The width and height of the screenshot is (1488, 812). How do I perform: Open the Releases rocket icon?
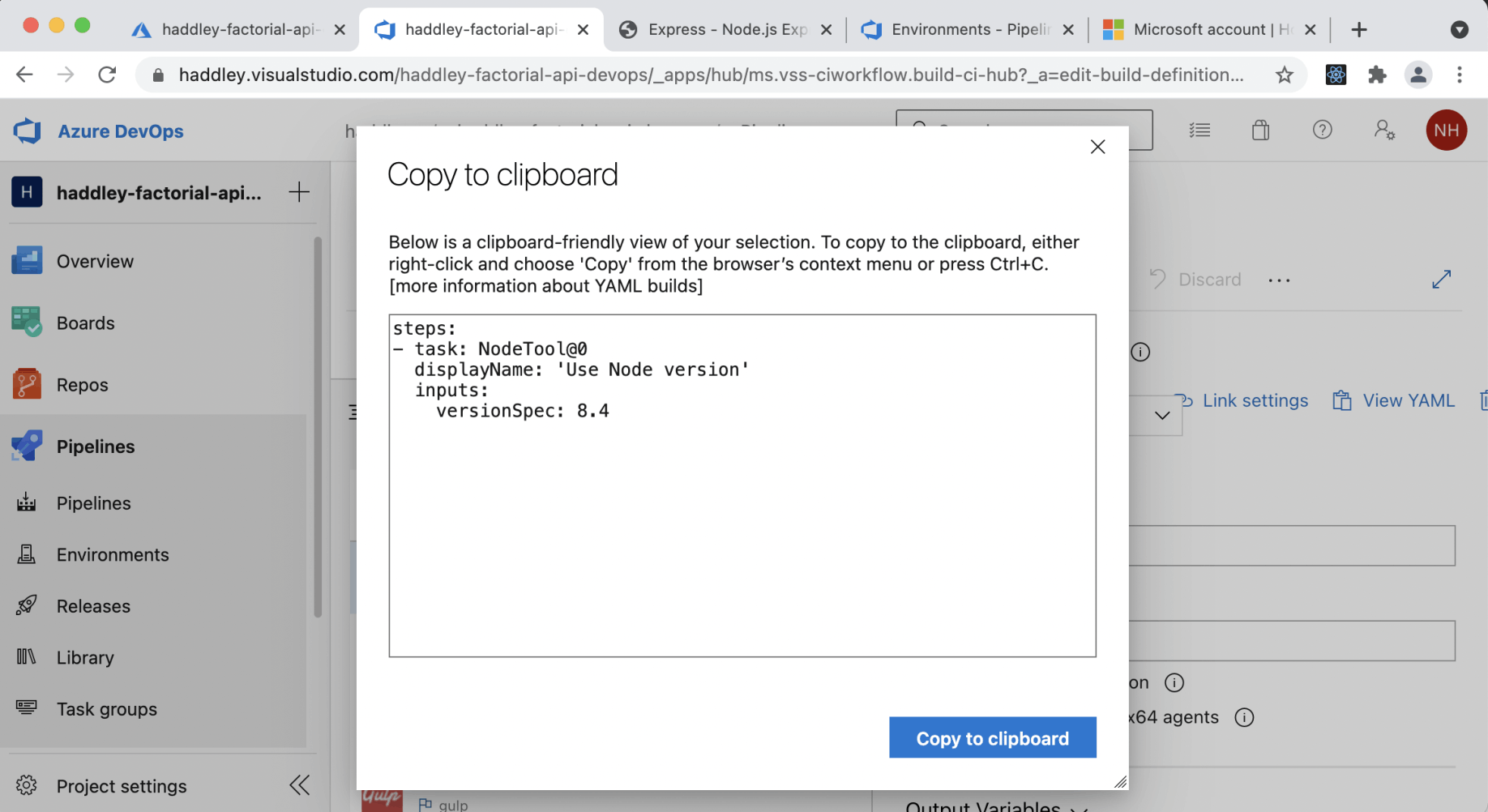(27, 605)
